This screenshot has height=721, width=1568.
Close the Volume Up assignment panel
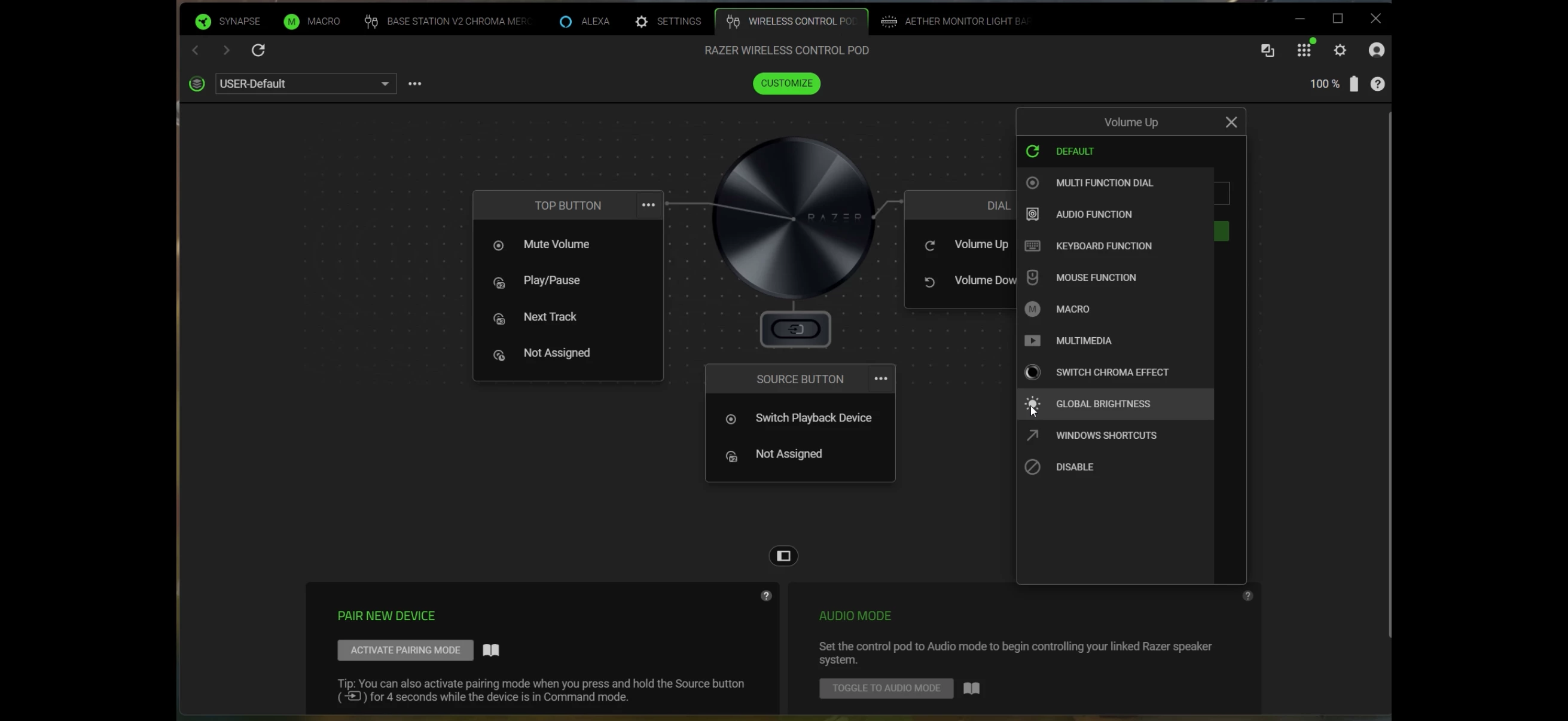(1231, 123)
